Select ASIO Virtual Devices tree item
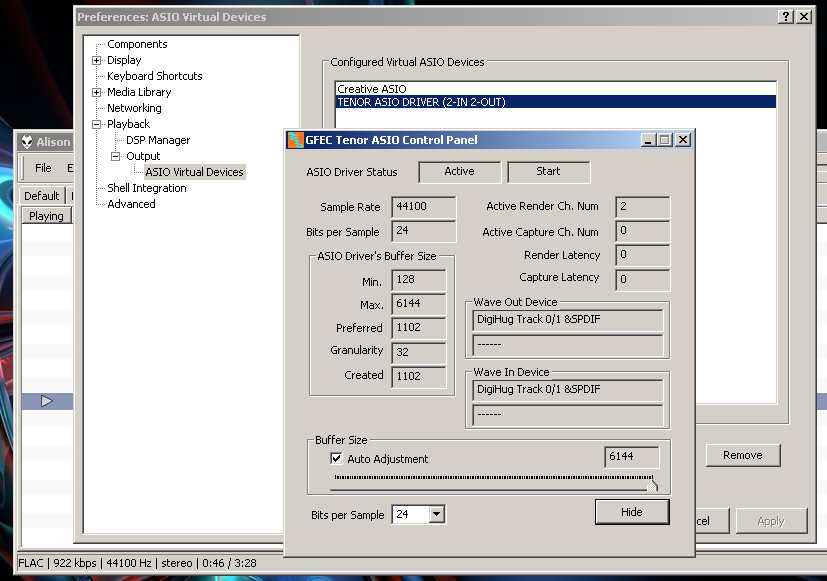The height and width of the screenshot is (581, 827). [x=194, y=172]
